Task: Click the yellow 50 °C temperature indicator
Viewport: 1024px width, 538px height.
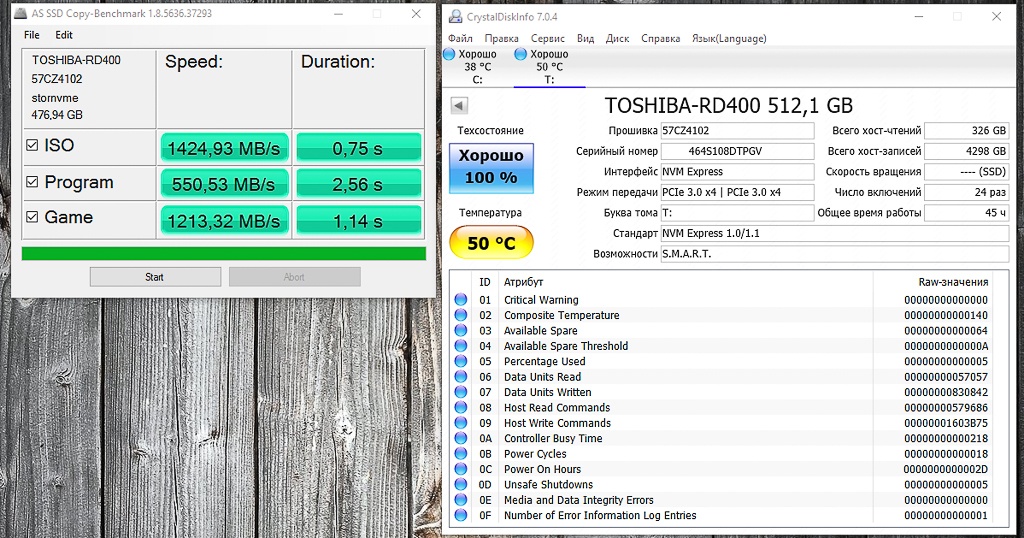Action: [491, 243]
